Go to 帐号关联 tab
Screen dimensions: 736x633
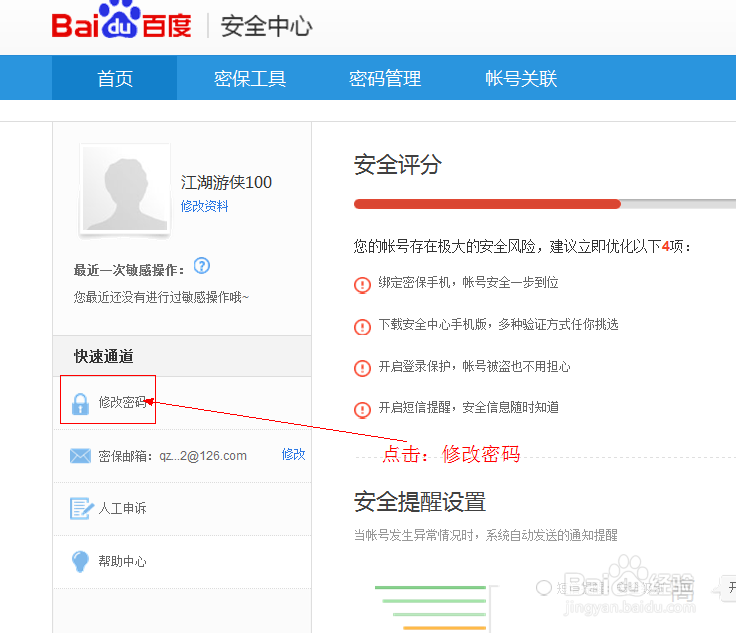[521, 78]
